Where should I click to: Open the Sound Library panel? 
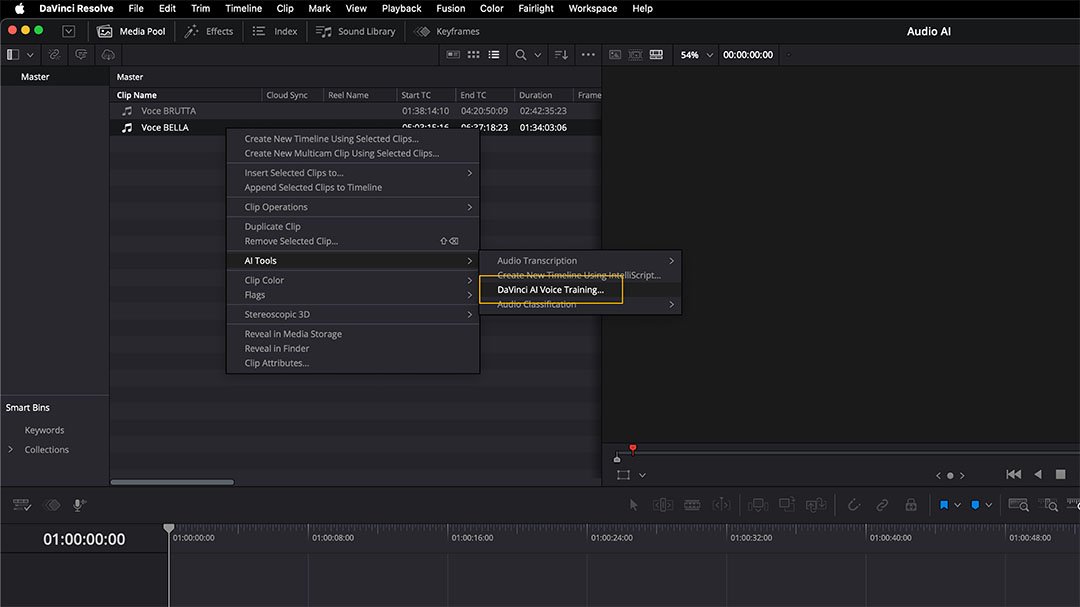[x=355, y=31]
